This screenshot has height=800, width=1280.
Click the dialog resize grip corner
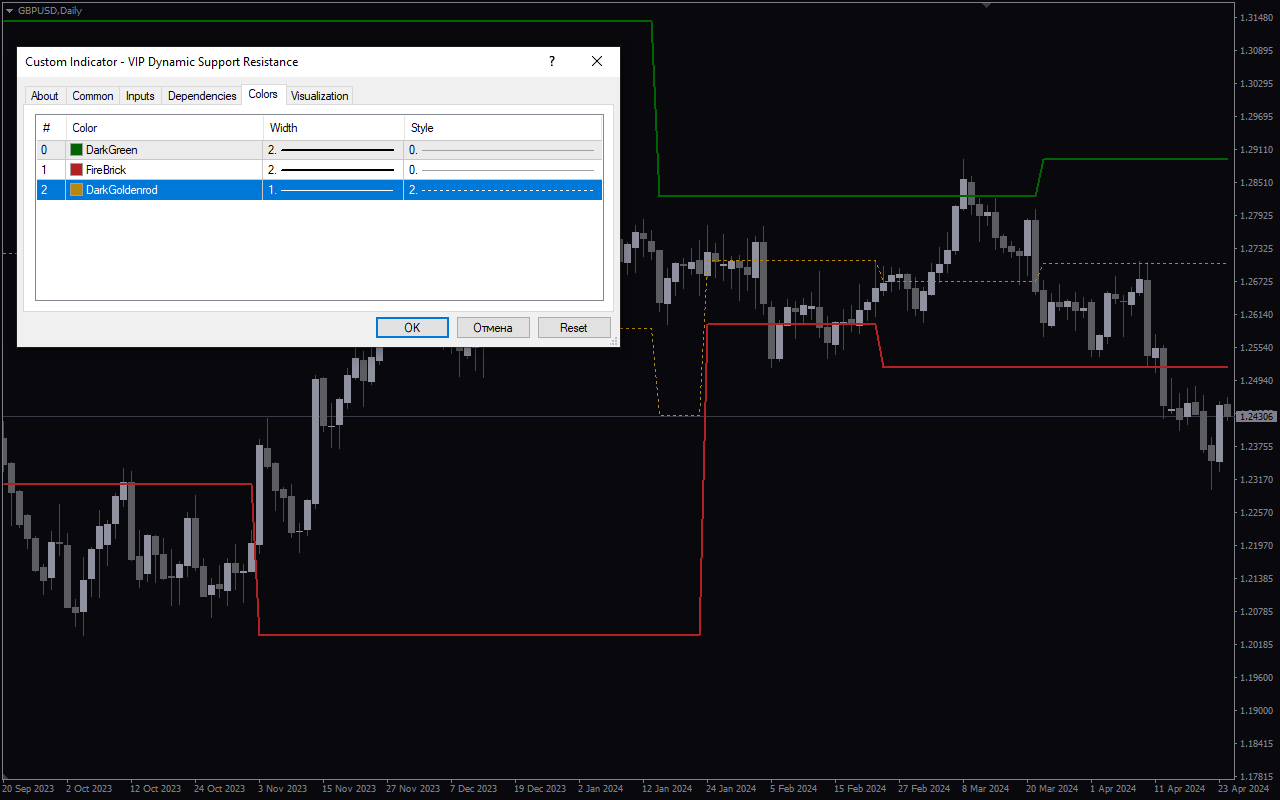pos(614,341)
